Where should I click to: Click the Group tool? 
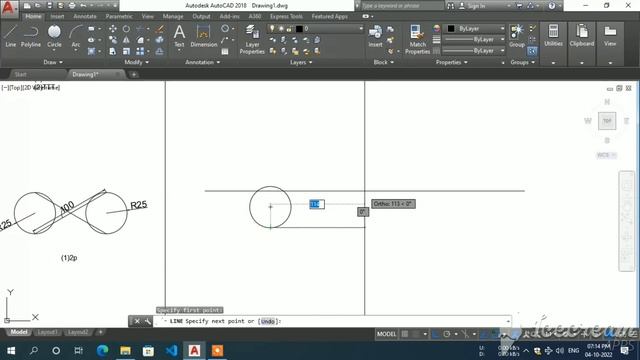pyautogui.click(x=517, y=36)
